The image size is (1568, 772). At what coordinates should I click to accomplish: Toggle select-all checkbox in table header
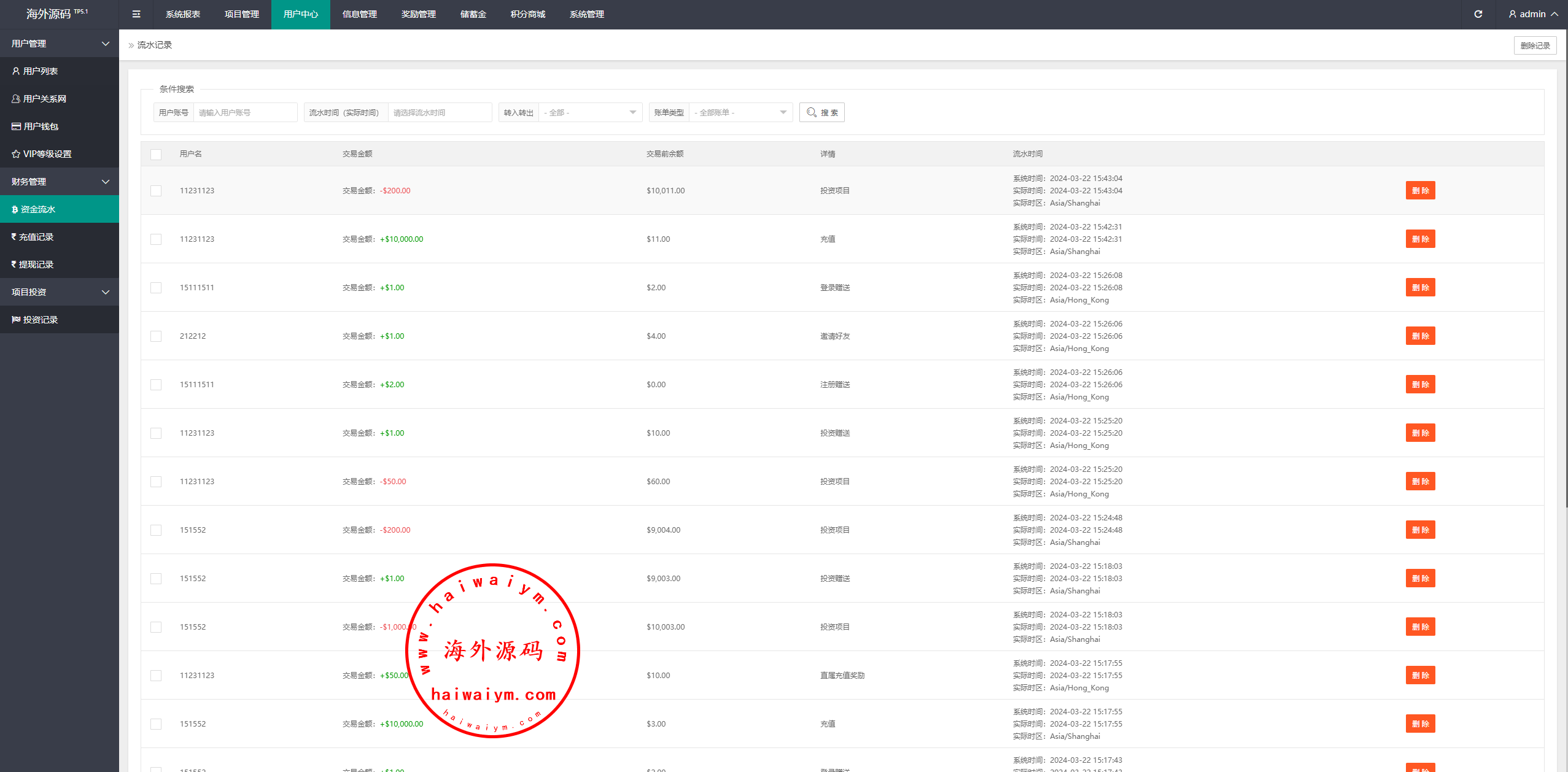coord(156,155)
